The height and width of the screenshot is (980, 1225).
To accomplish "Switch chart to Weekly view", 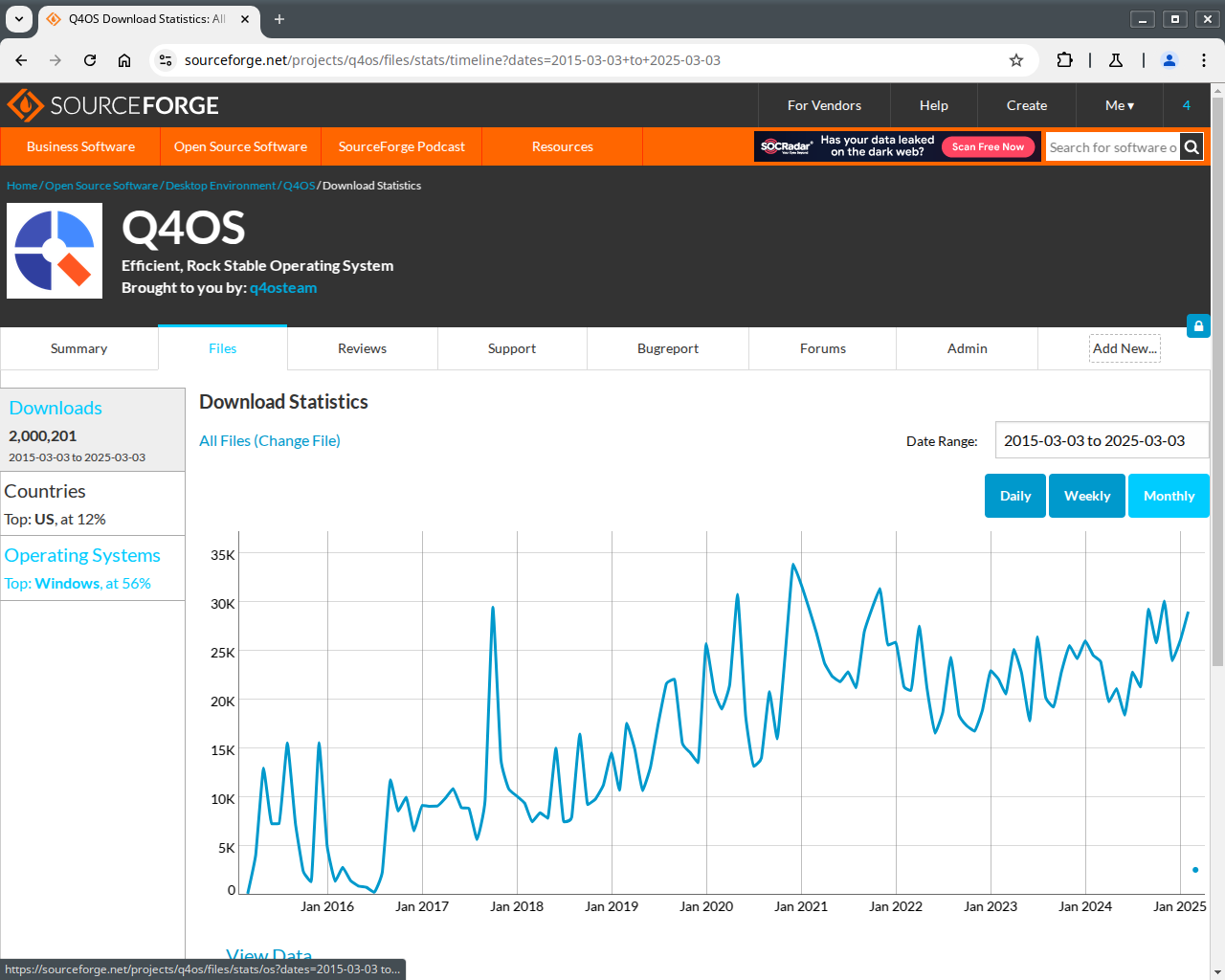I will point(1086,496).
